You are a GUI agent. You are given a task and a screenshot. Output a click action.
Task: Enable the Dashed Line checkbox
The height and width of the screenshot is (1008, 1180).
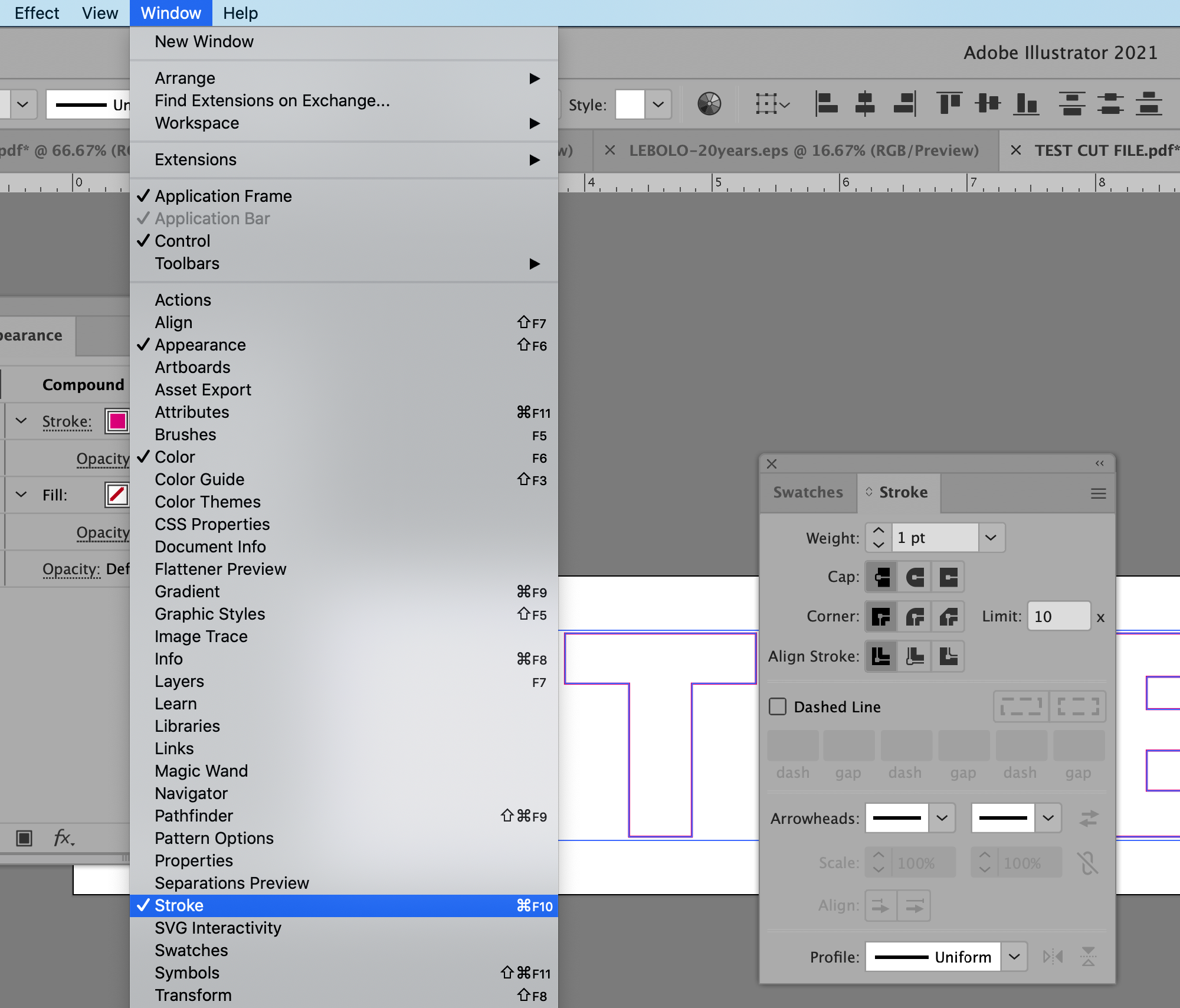coord(778,706)
